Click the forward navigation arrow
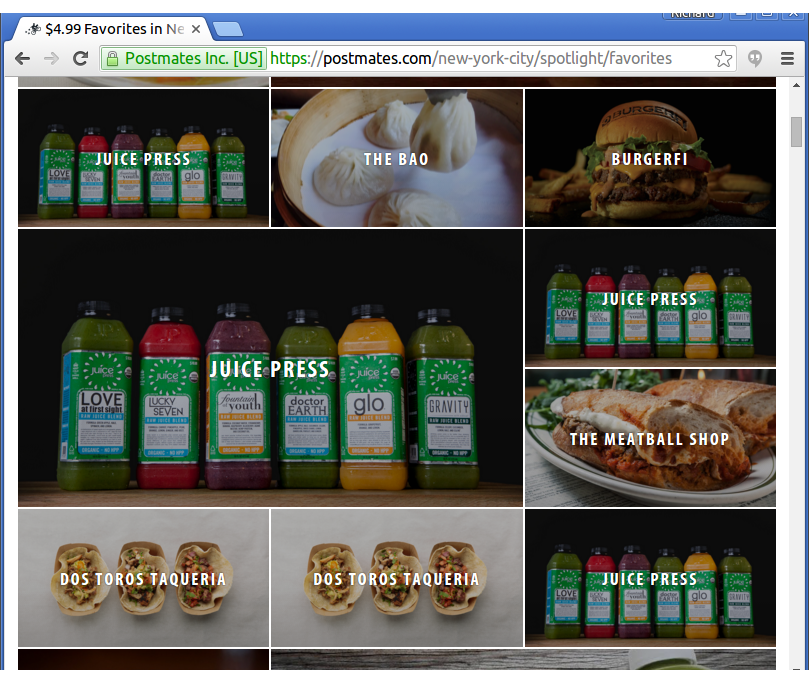 [x=51, y=58]
